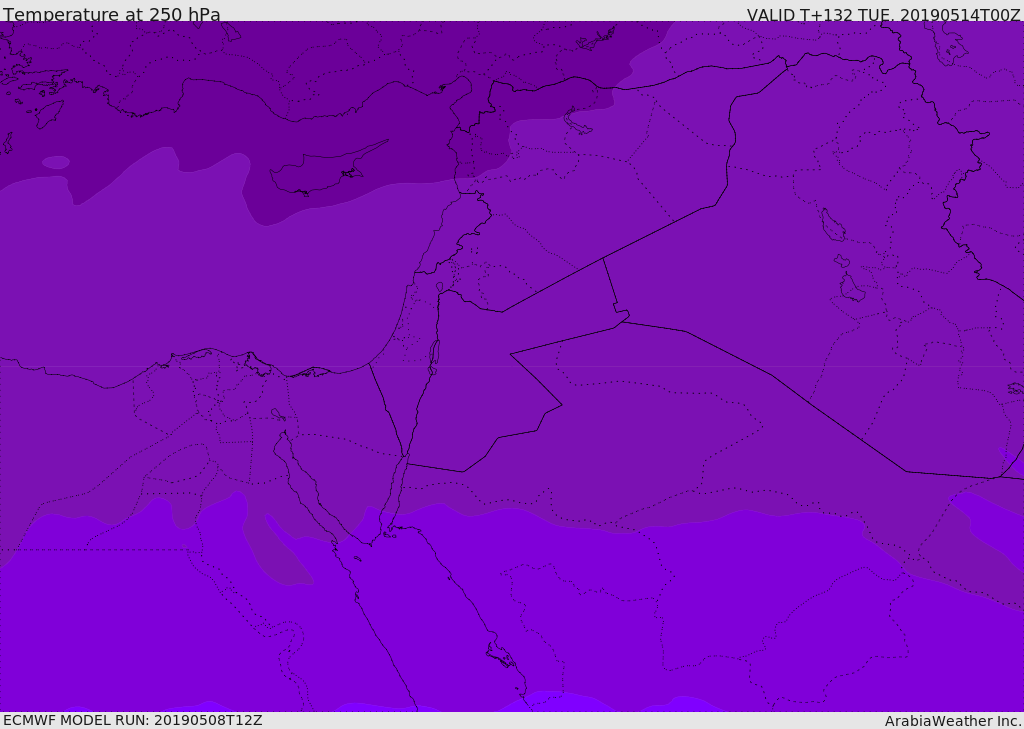Image resolution: width=1024 pixels, height=729 pixels.
Task: Select Lake Assad in northern Syria
Action: point(577,123)
